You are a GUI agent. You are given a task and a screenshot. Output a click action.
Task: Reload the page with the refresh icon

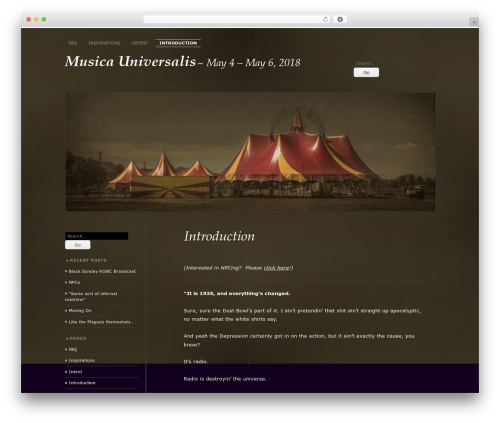click(325, 19)
